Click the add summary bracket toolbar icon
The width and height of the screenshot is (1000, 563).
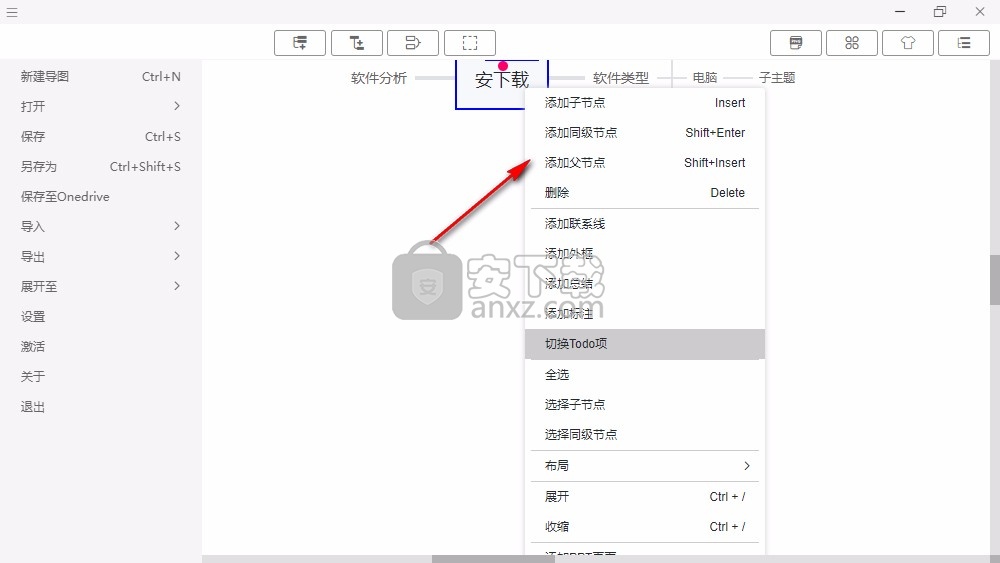pos(413,43)
